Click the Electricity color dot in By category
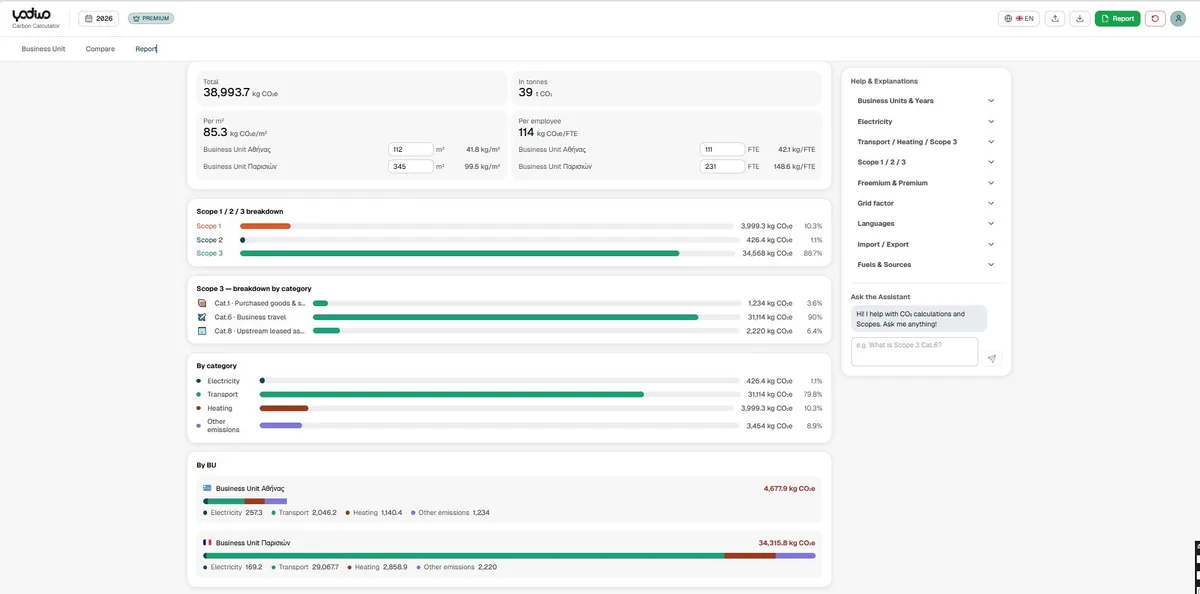This screenshot has height=594, width=1200. [x=199, y=381]
